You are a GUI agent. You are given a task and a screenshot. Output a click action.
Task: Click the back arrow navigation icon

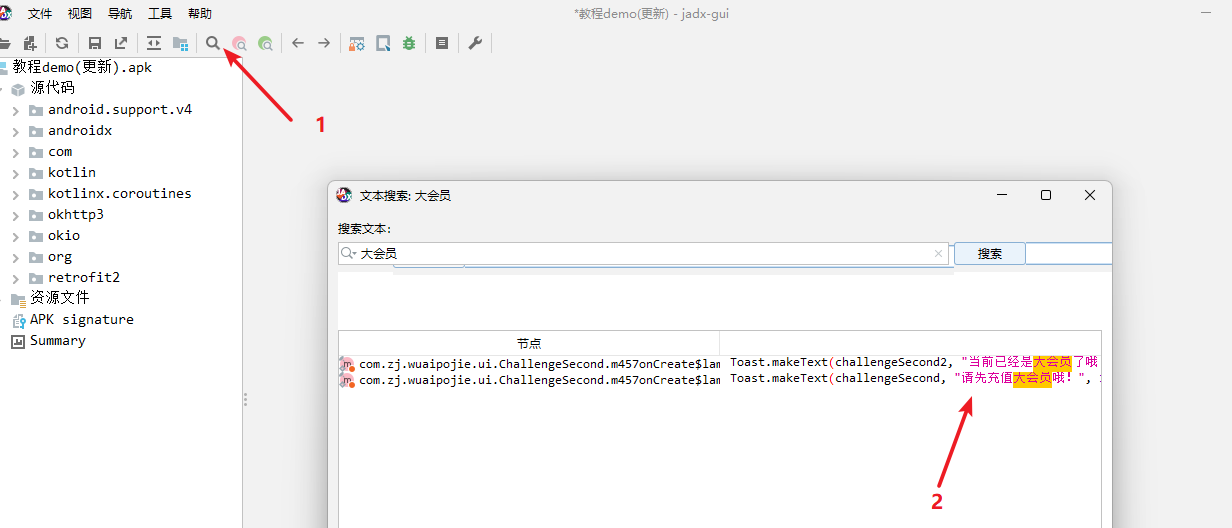click(298, 43)
